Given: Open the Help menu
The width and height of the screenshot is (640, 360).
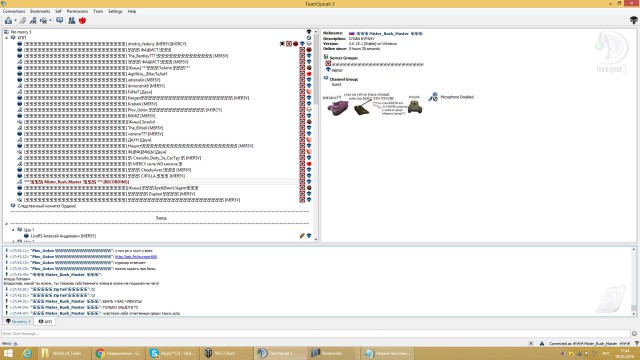Looking at the screenshot, I should 131,11.
